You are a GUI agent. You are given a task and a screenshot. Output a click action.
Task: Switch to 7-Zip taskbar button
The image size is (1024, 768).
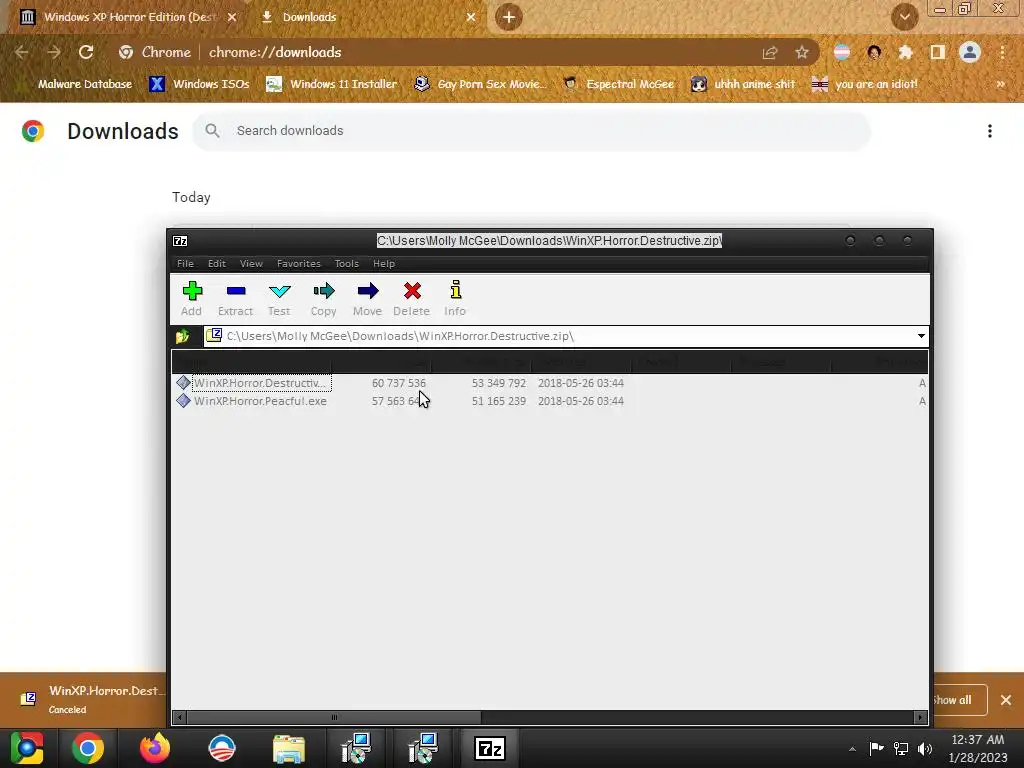click(490, 748)
